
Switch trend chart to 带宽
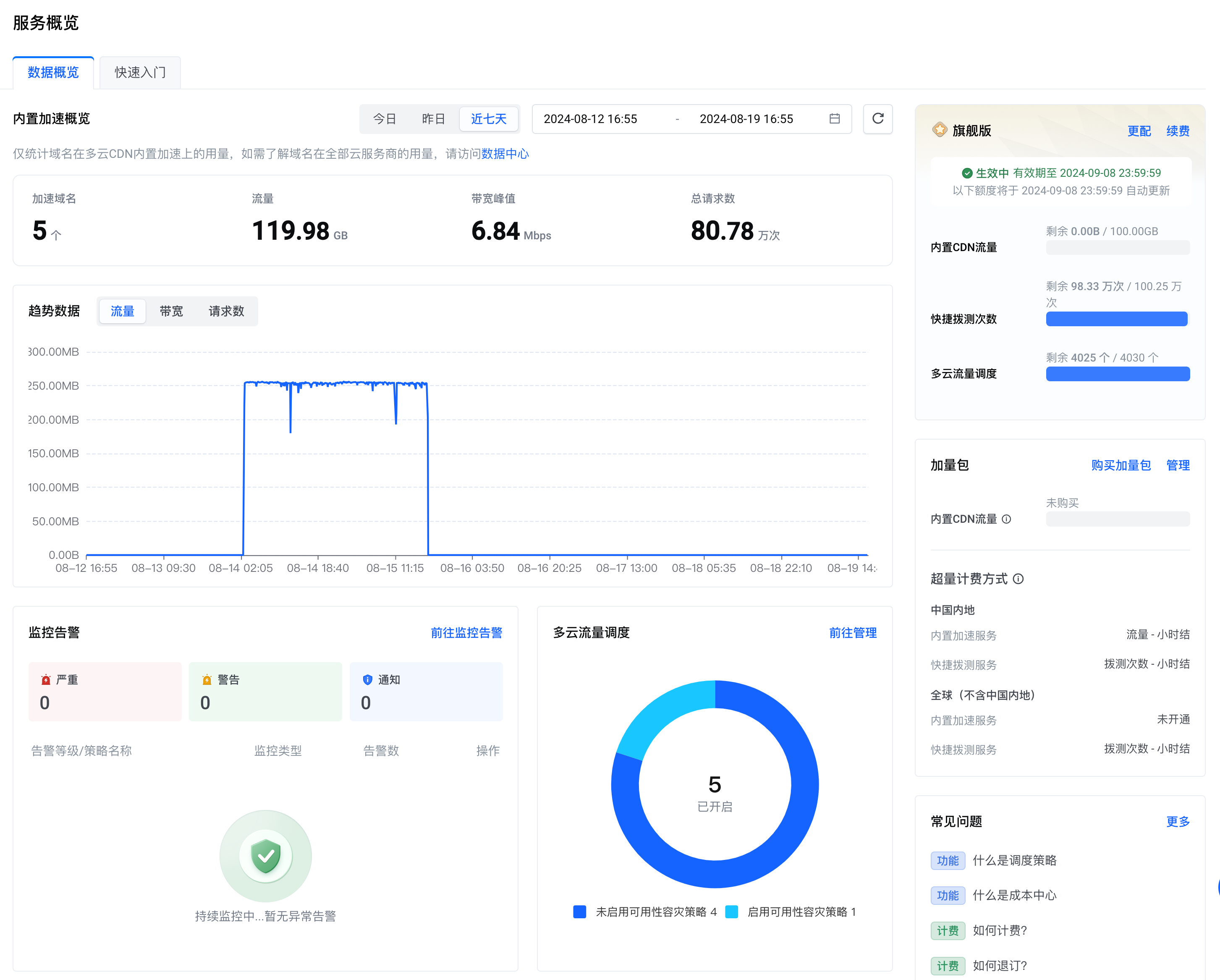(x=171, y=311)
